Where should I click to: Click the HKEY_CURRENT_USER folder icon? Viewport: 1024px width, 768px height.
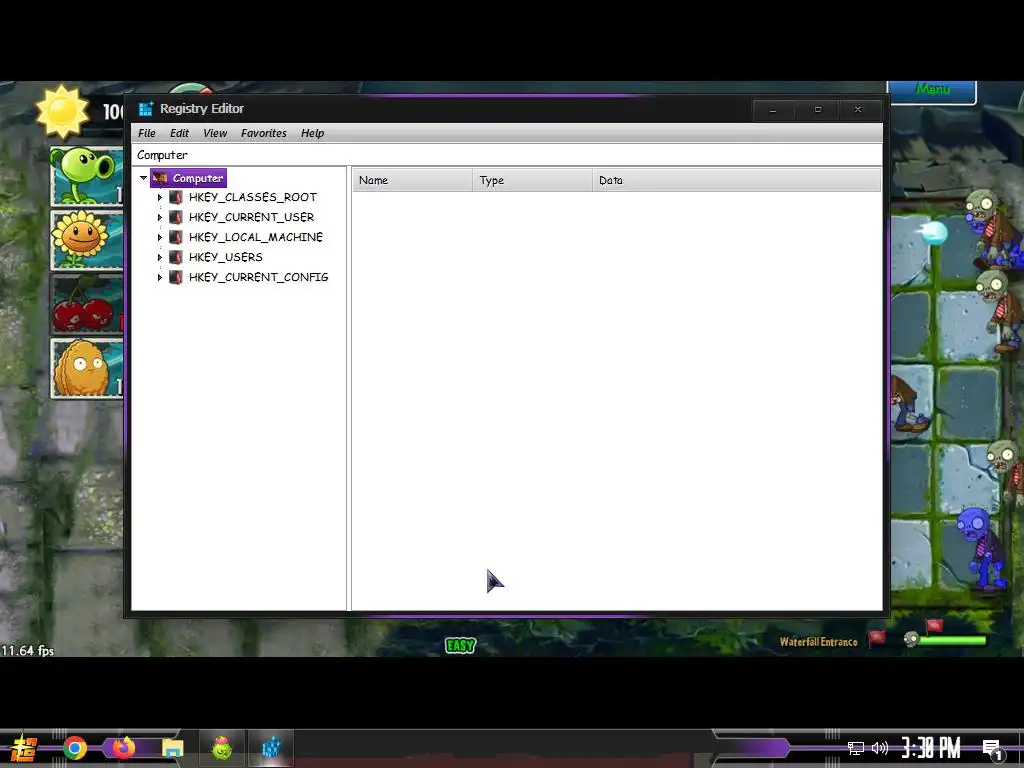[x=176, y=217]
